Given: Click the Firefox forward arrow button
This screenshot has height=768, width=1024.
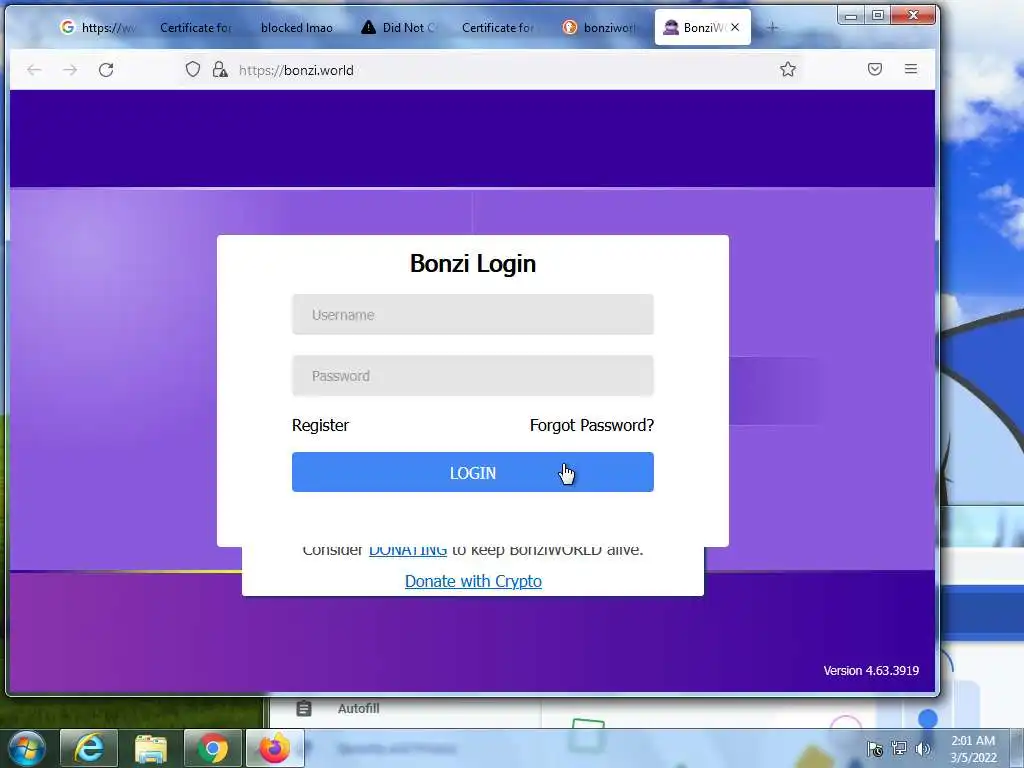Looking at the screenshot, I should coord(70,70).
